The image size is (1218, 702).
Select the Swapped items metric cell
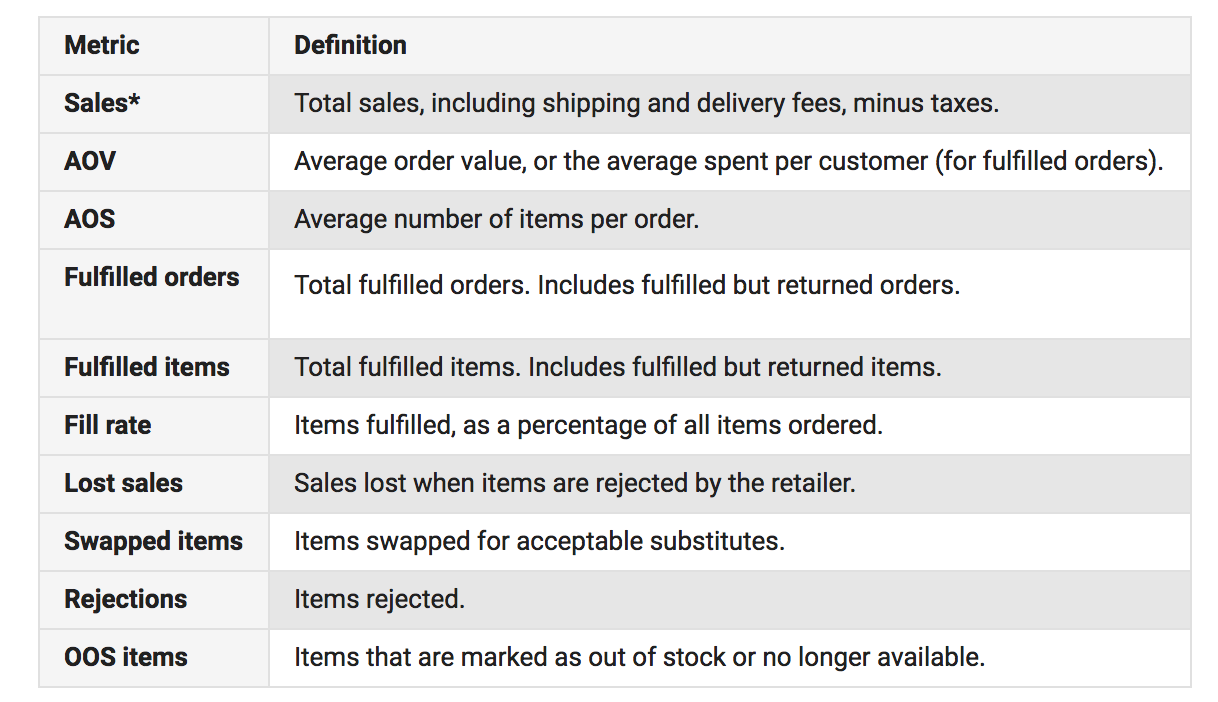click(154, 541)
